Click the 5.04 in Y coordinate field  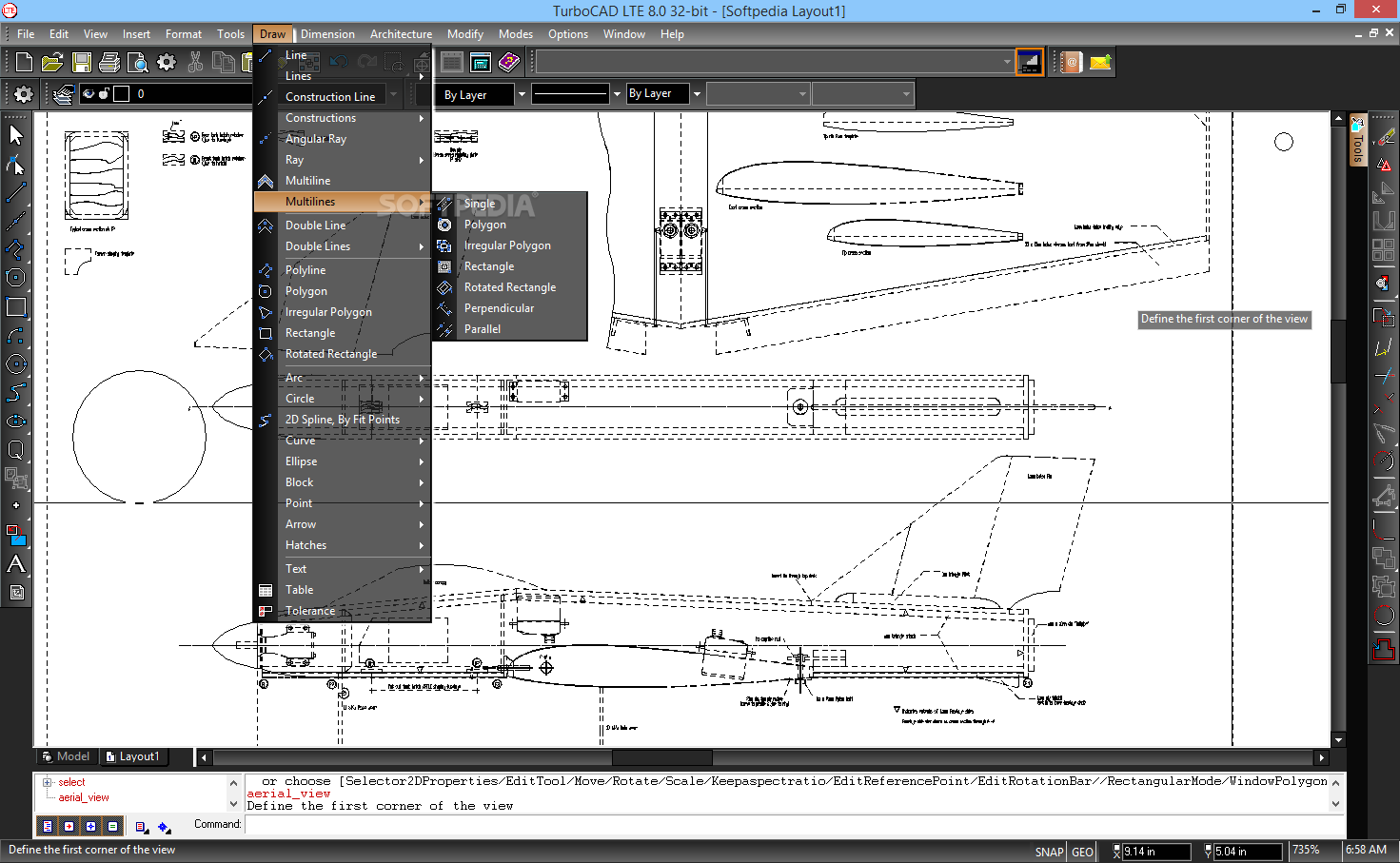point(1247,852)
